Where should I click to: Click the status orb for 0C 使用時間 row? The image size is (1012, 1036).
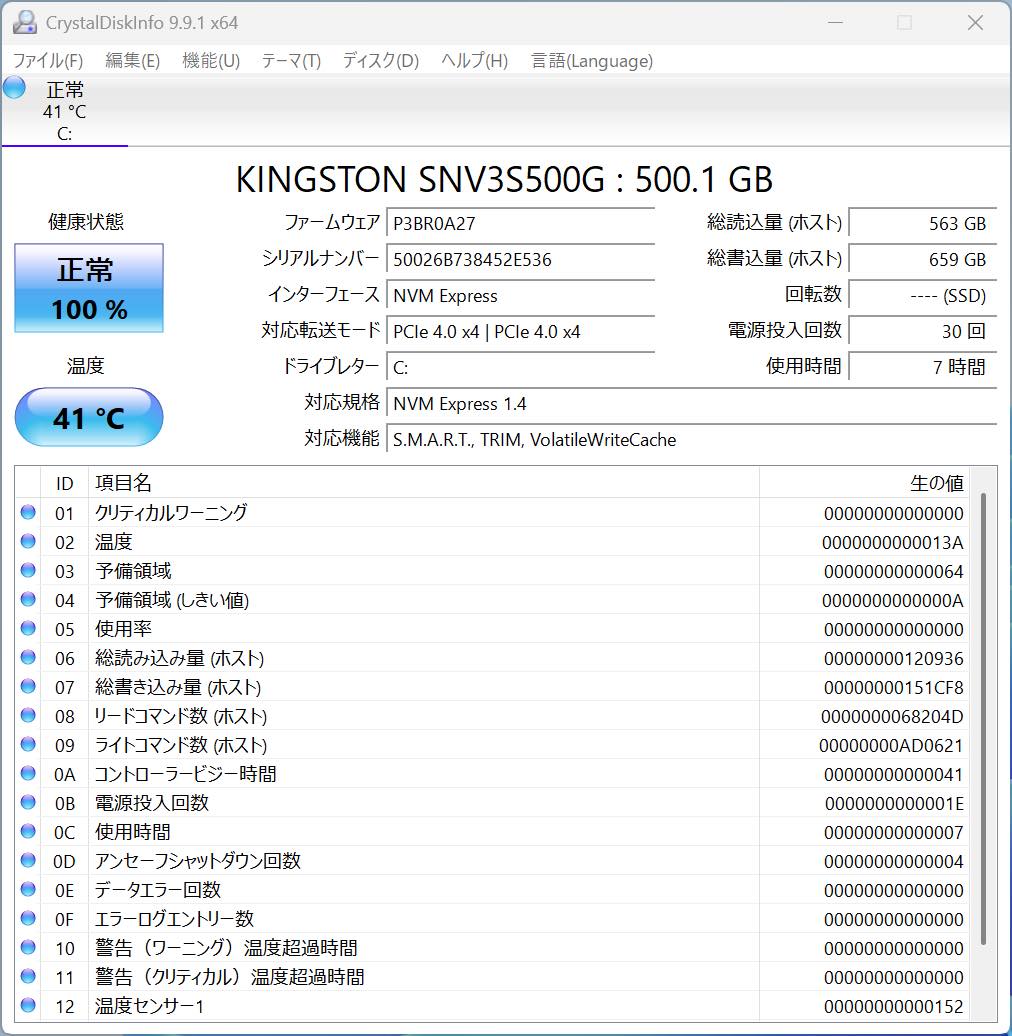[x=28, y=831]
